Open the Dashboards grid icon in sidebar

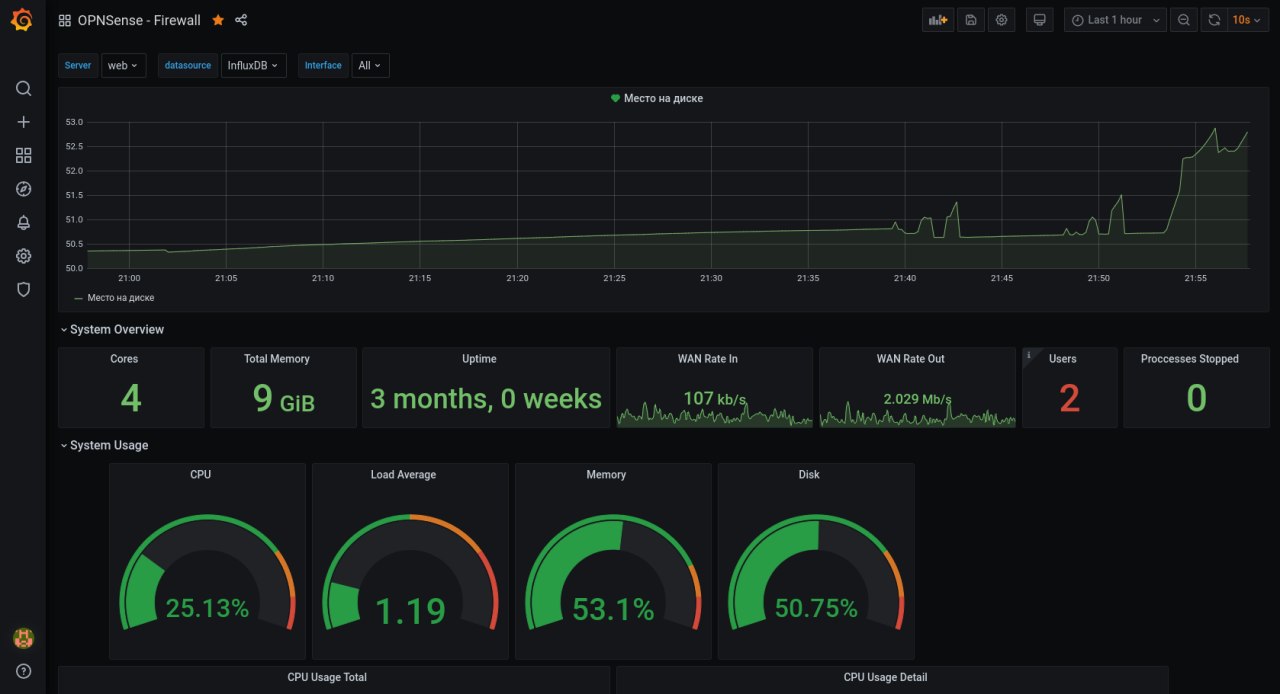23,155
